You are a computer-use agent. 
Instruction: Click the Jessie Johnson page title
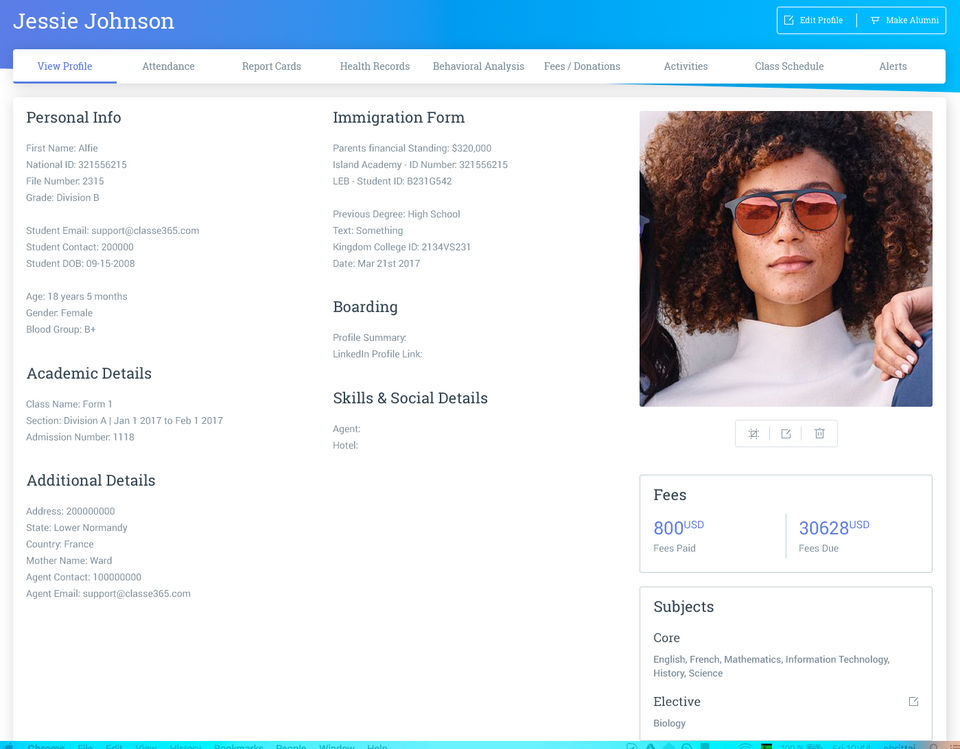[x=94, y=21]
